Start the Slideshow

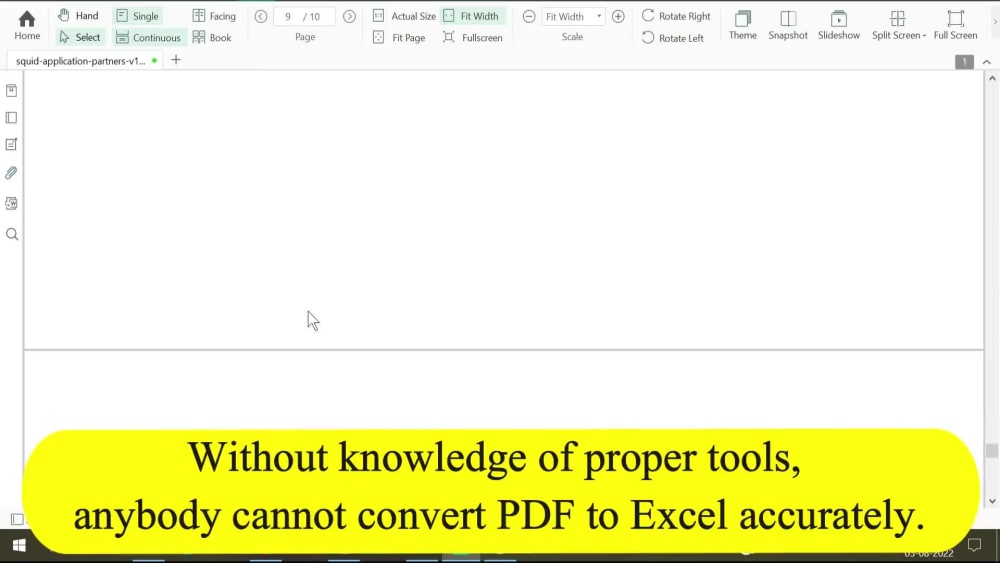pos(839,26)
